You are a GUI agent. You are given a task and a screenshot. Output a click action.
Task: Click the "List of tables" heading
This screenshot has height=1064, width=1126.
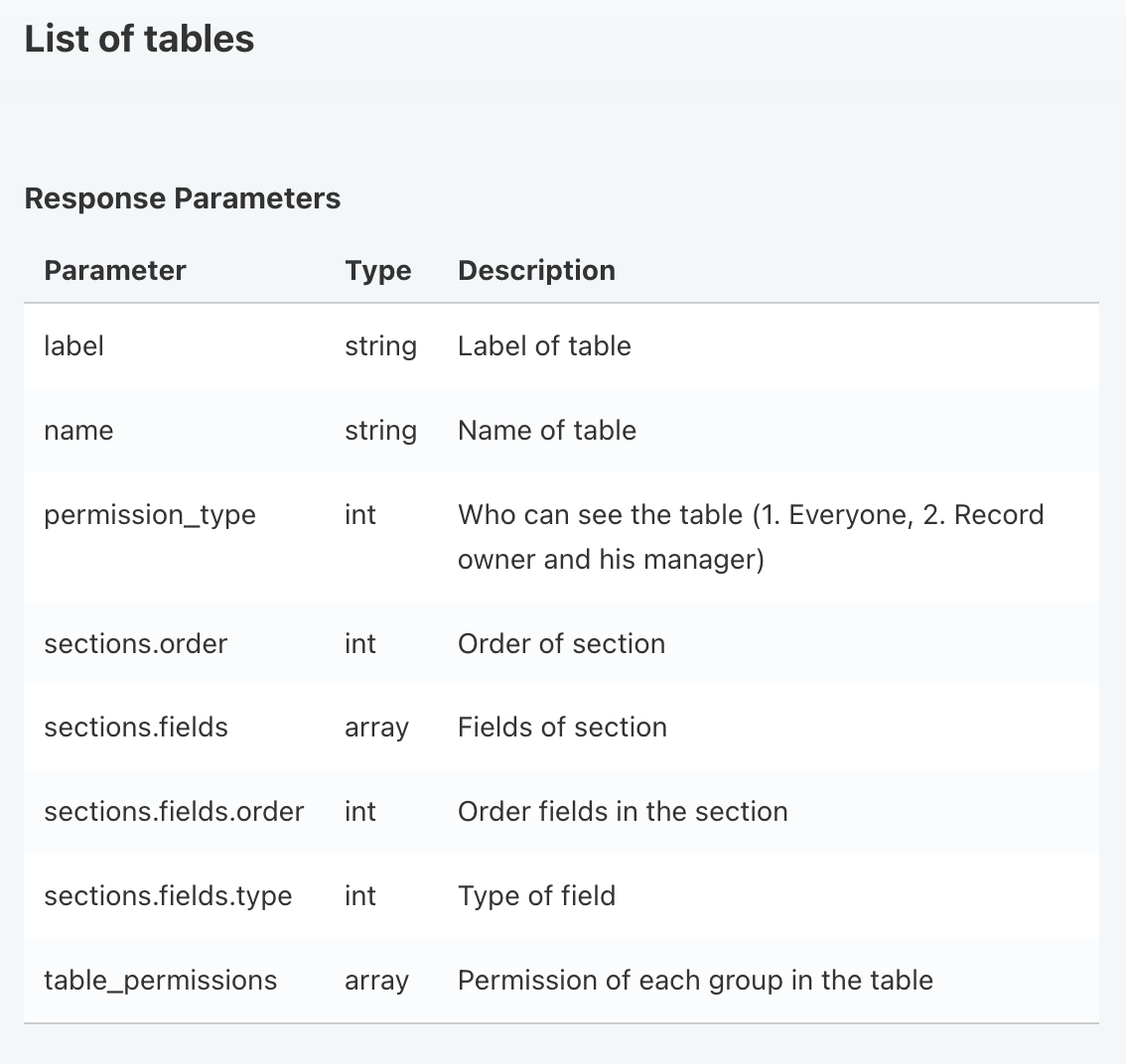click(139, 40)
